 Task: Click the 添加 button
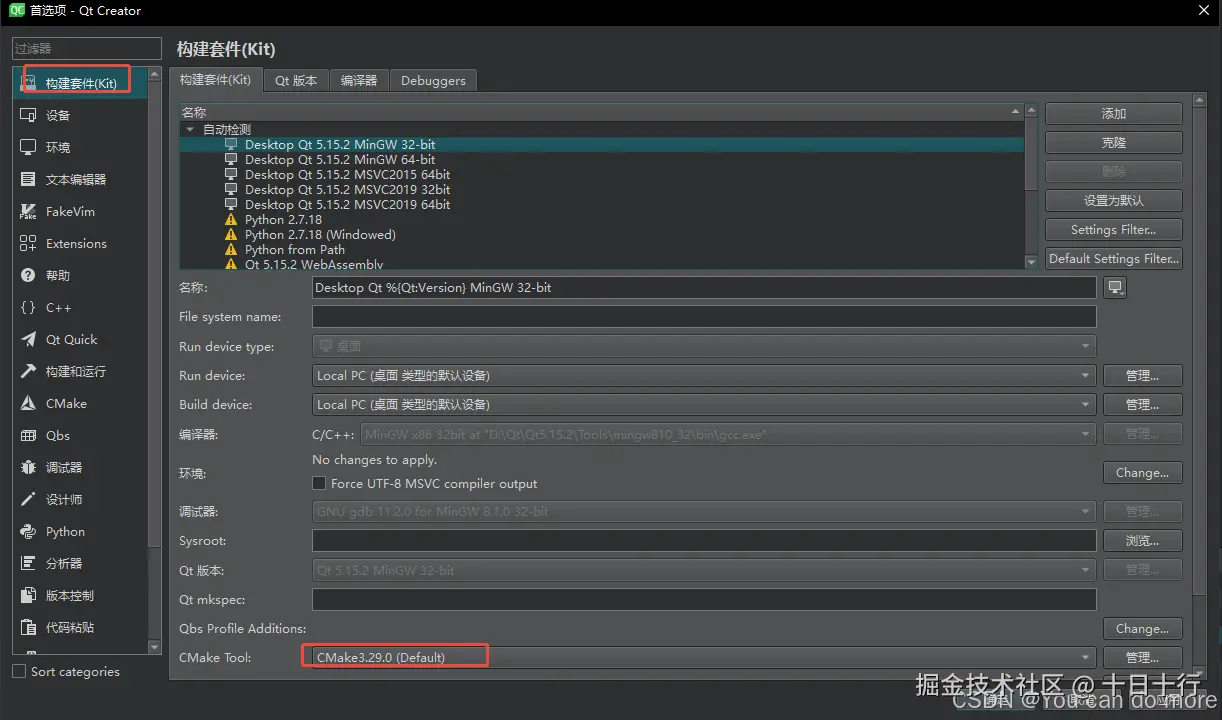1114,114
